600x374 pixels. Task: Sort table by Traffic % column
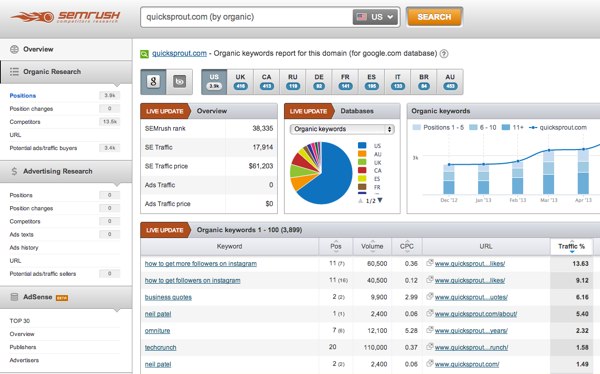[571, 247]
